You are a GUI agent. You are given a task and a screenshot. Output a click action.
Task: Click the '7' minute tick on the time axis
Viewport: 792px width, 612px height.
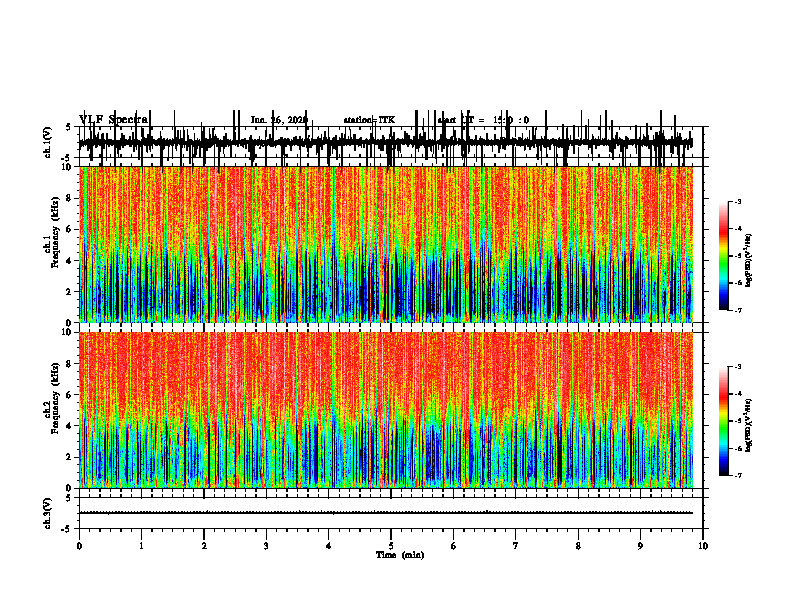pos(516,546)
